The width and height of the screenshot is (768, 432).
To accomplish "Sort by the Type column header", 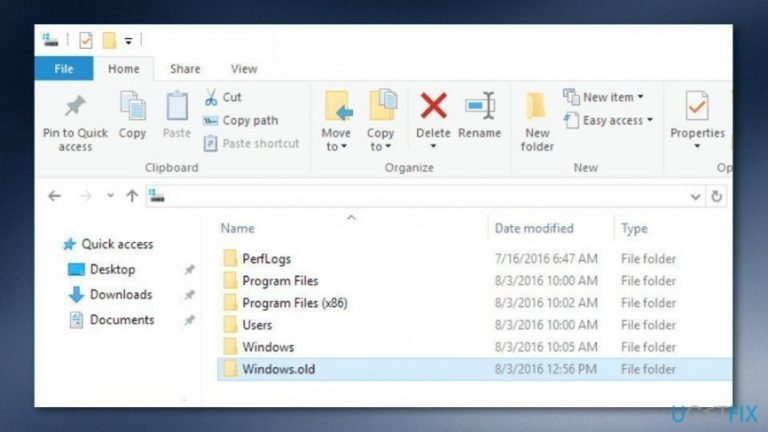I will [634, 229].
